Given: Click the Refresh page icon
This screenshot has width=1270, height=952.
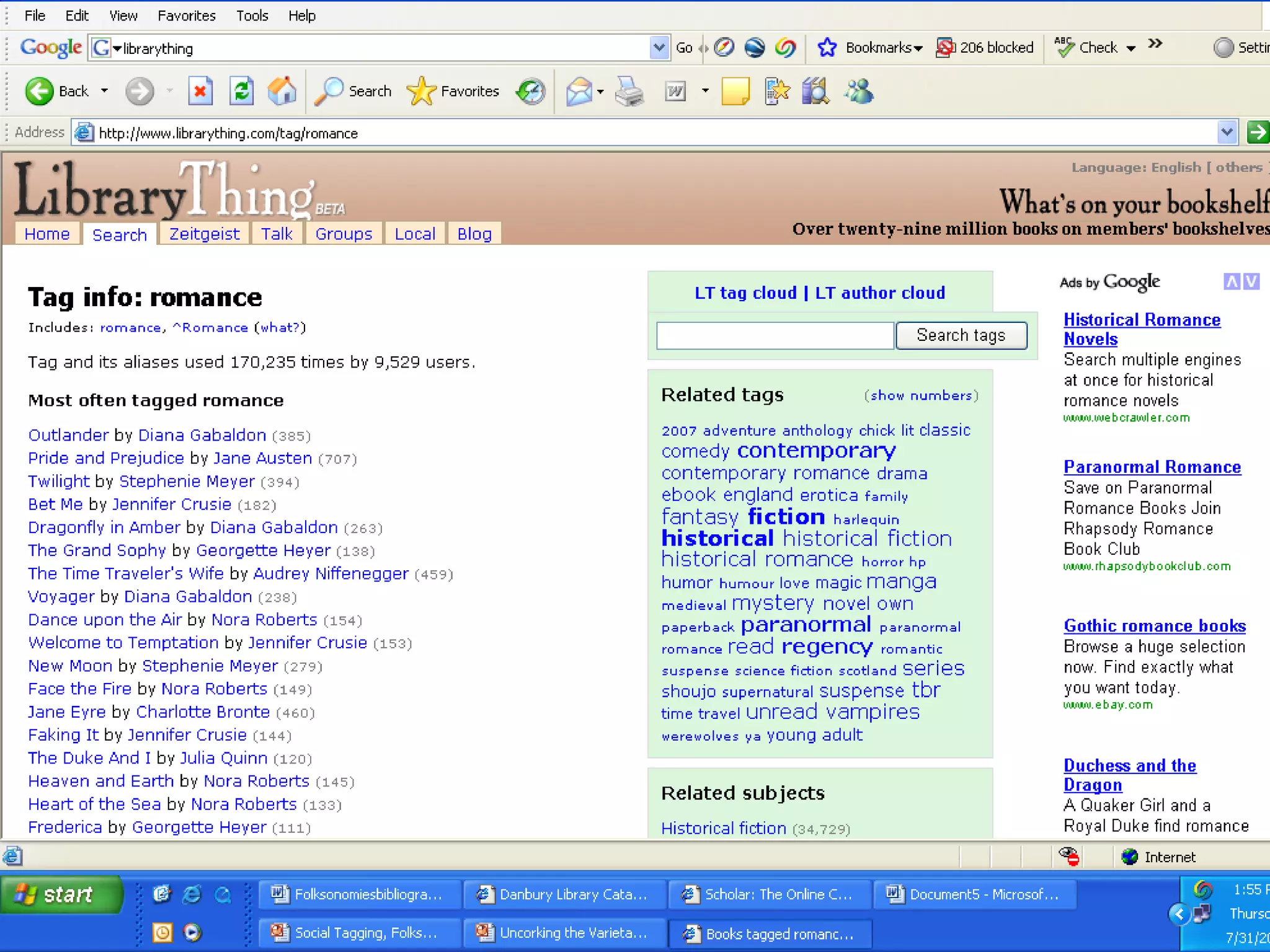Looking at the screenshot, I should tap(241, 92).
